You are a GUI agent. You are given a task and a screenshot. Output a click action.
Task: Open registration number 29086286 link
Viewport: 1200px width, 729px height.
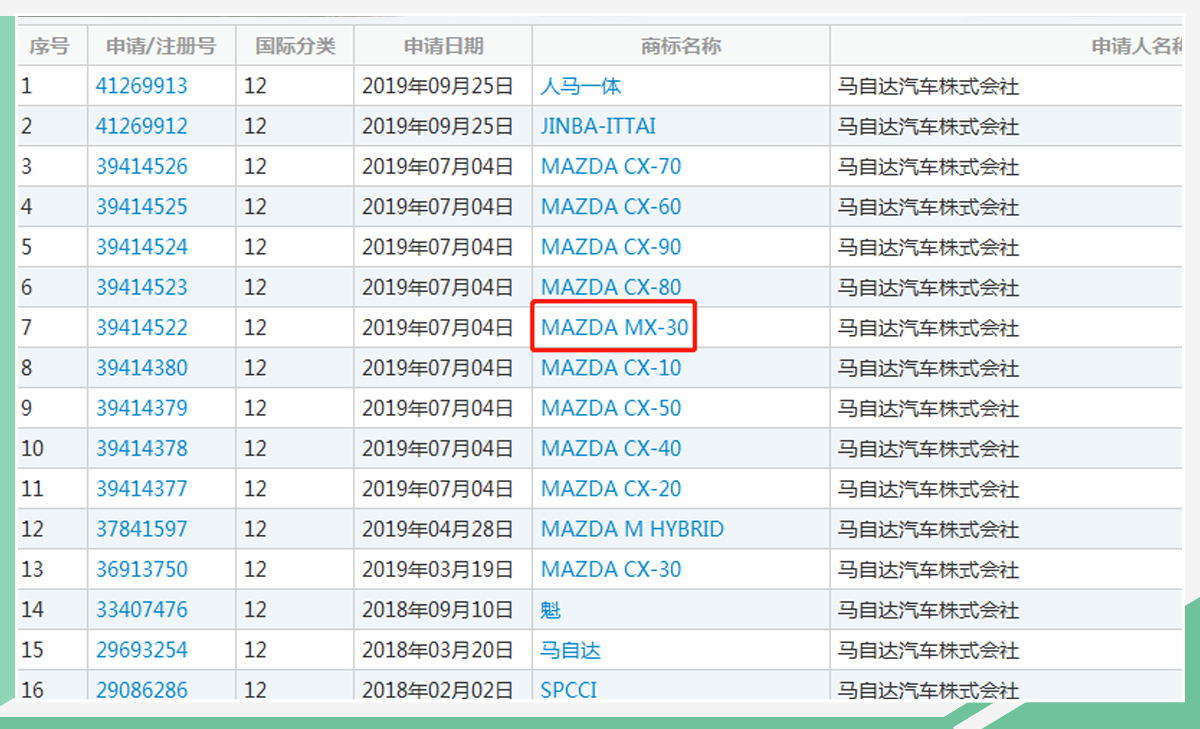(141, 689)
